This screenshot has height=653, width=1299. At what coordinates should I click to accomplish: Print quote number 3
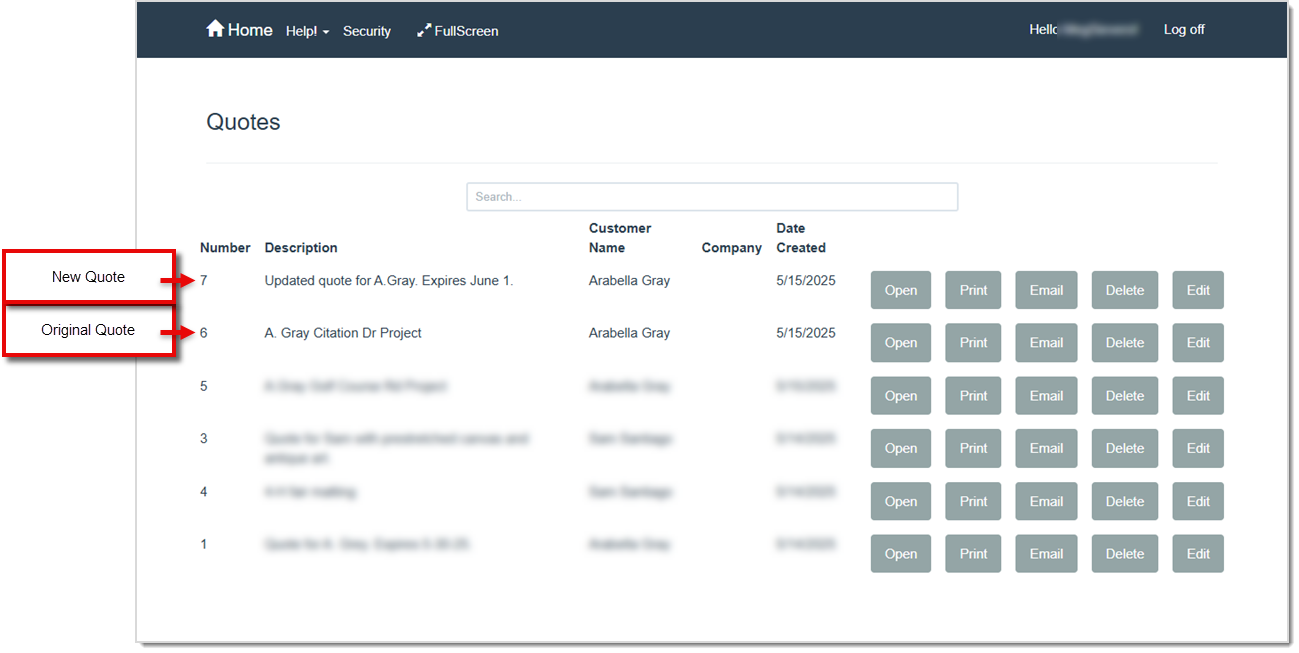tap(973, 448)
